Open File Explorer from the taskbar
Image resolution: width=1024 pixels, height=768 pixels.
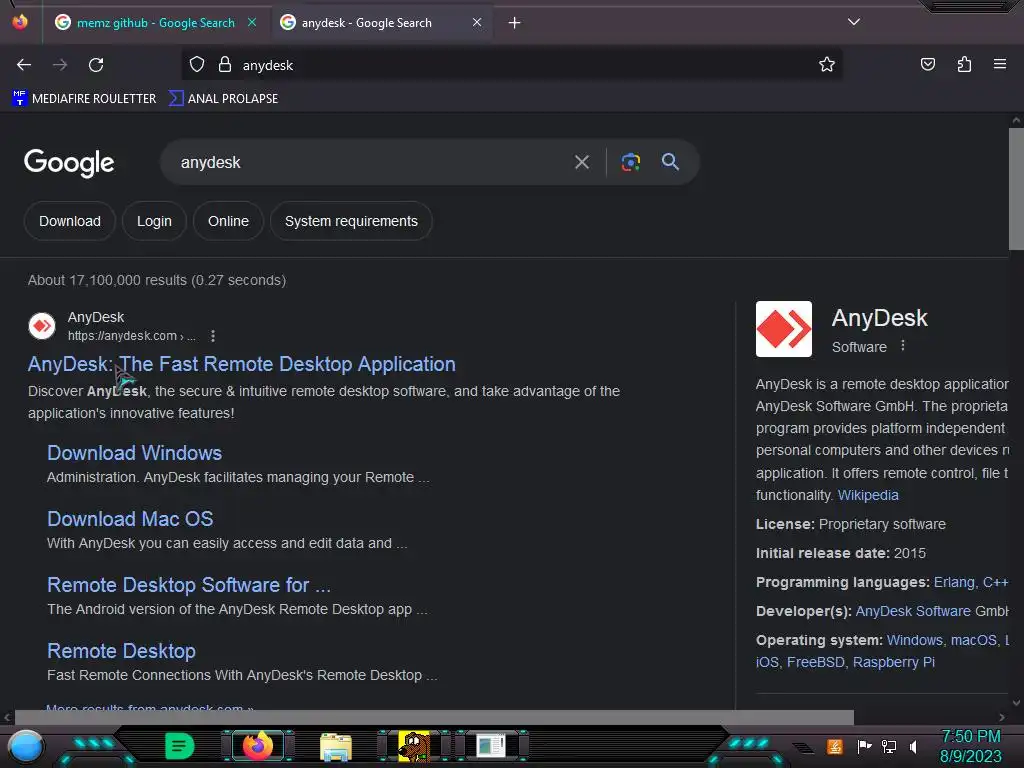pyautogui.click(x=336, y=746)
